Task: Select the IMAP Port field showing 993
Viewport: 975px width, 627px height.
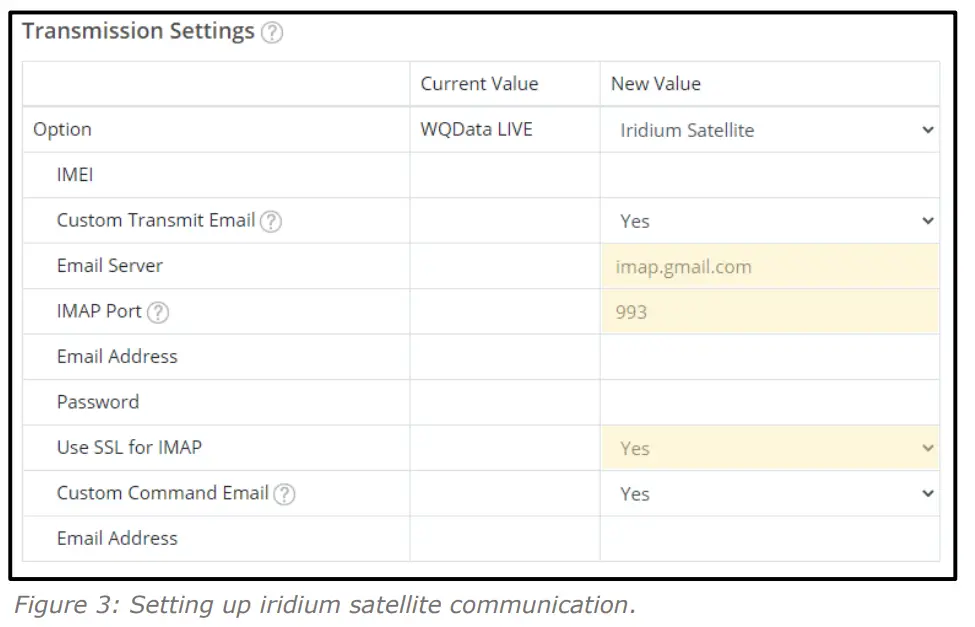Action: (x=770, y=312)
